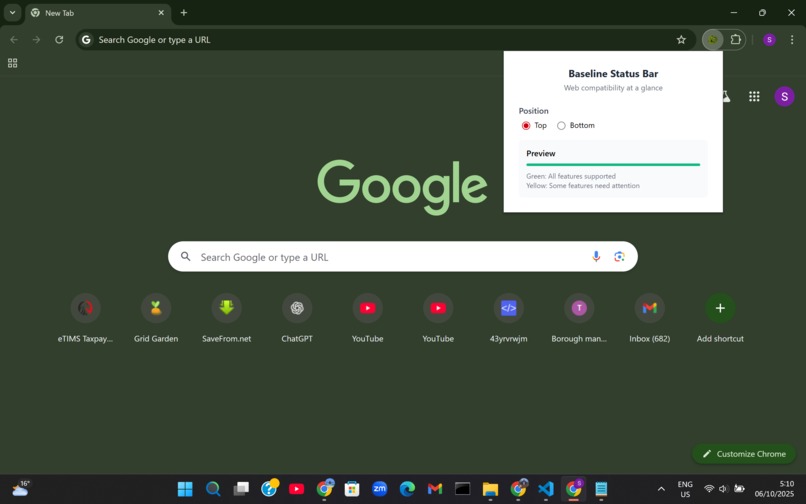Screen dimensions: 806x504
Task: Select the Bottom position radio button
Action: pos(561,125)
